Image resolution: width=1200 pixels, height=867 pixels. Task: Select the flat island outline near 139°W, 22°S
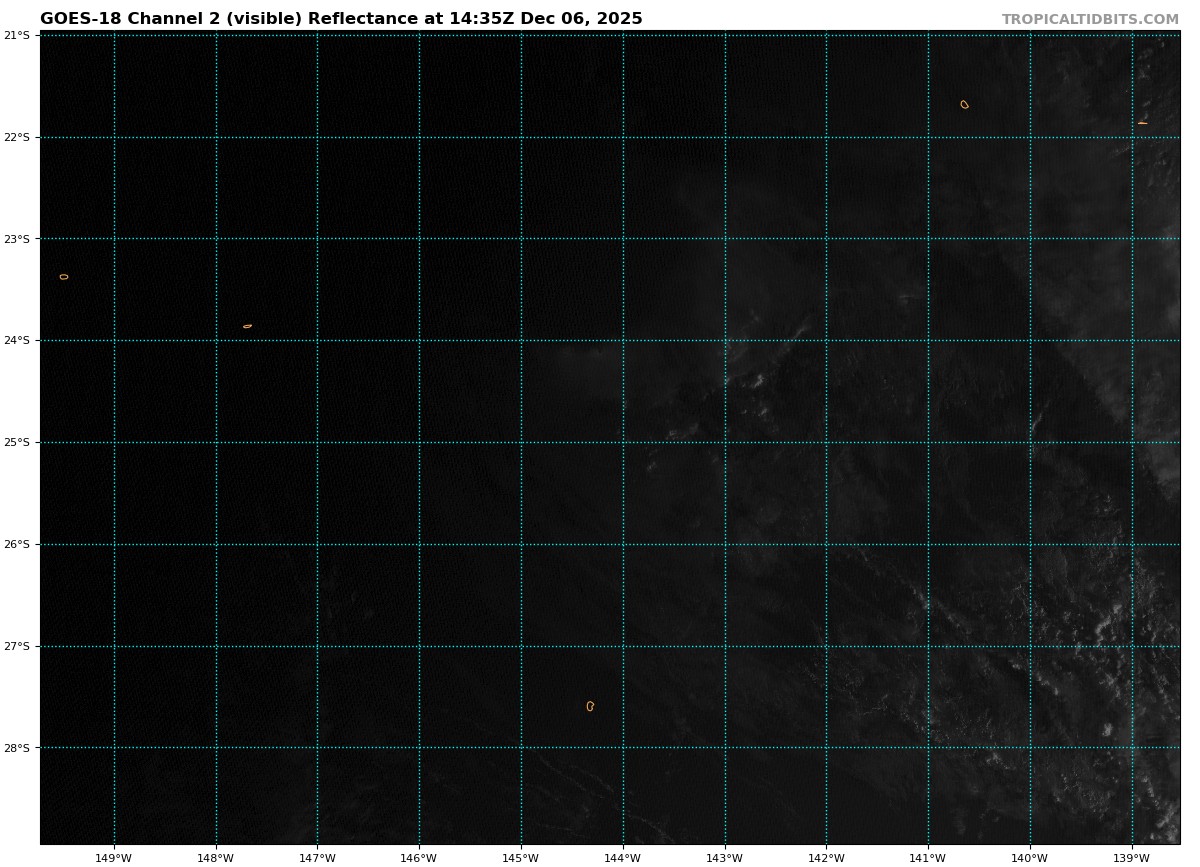[x=1142, y=123]
